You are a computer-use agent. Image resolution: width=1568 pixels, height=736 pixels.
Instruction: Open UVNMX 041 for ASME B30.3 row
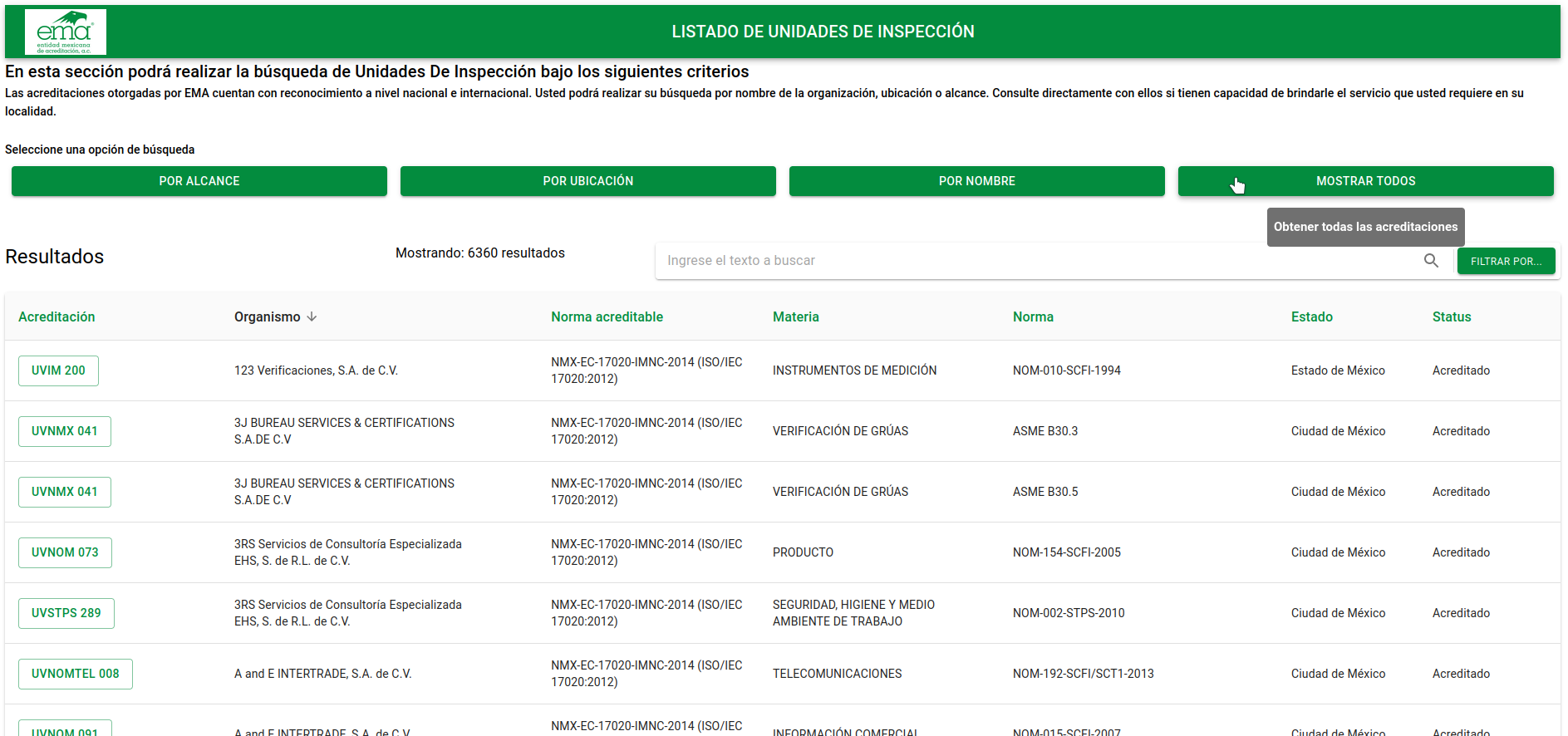click(65, 431)
